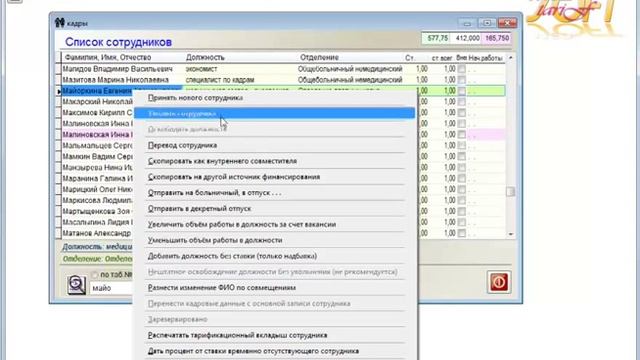Toggle checkbox in Малидов Владимир Васильевич row
640x360 pixels.
[461, 69]
